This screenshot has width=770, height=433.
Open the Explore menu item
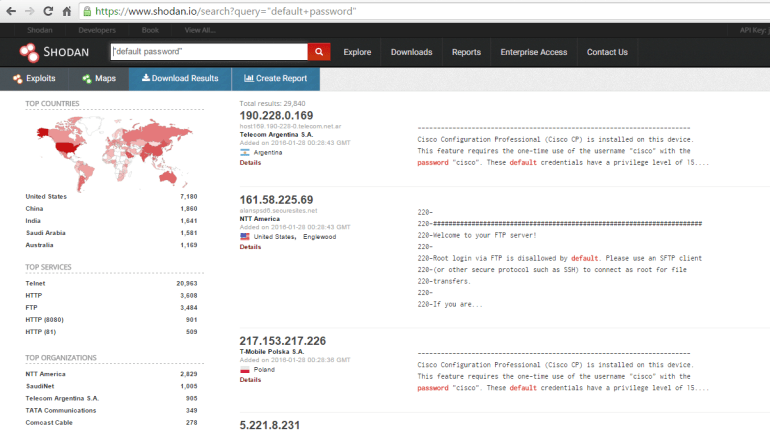coord(357,52)
